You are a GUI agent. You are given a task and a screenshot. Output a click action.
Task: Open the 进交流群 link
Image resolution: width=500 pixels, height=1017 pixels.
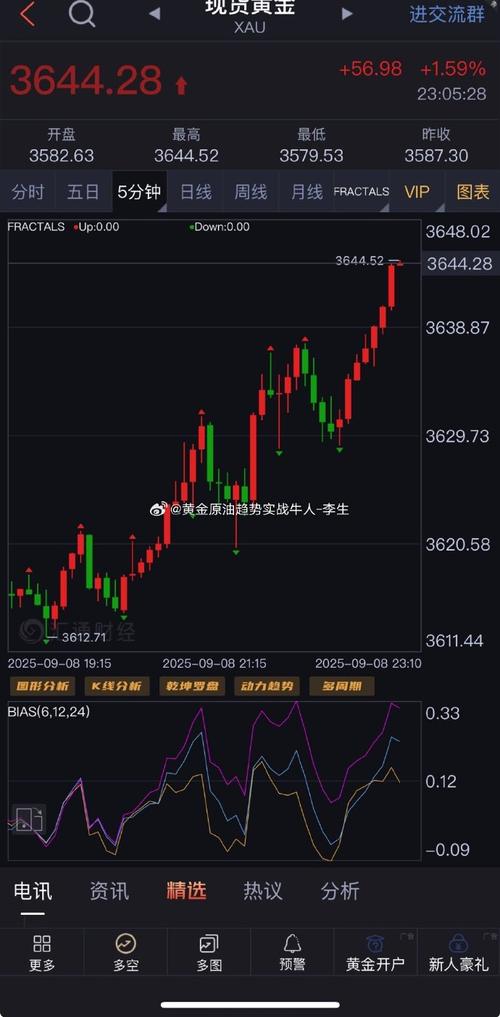pos(446,14)
